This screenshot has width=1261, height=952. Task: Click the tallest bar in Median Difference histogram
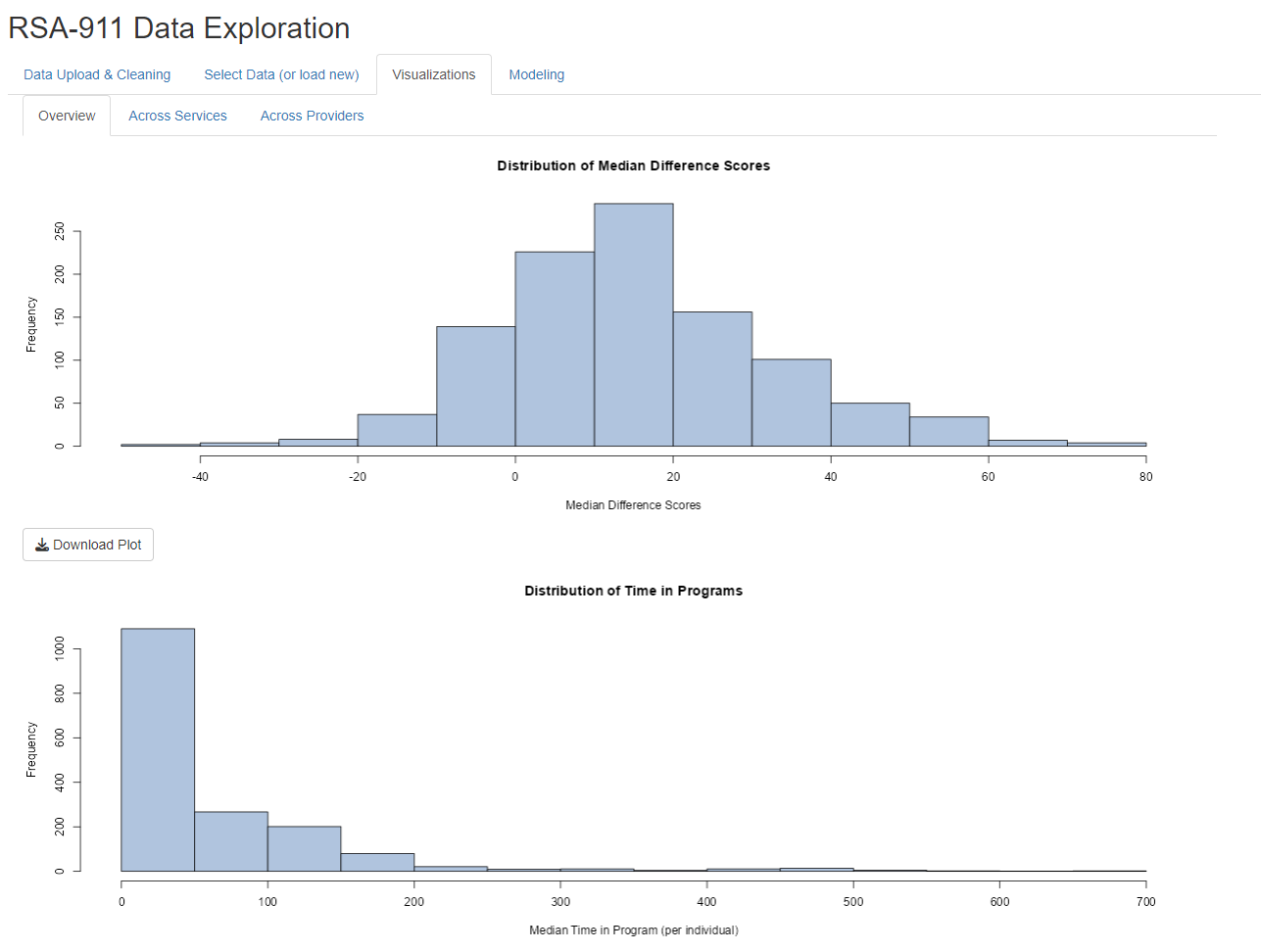pos(633,325)
